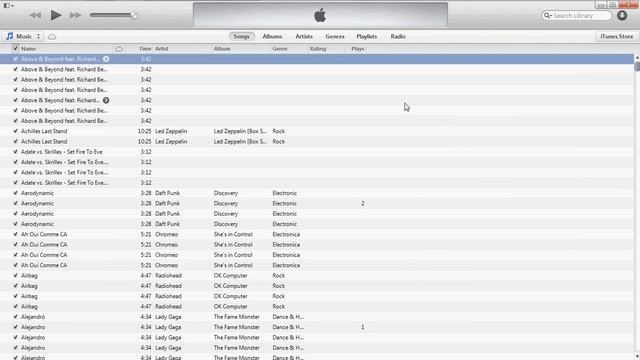Click Discovery album in the first Aerodynamic row
This screenshot has height=360, width=640.
click(226, 193)
